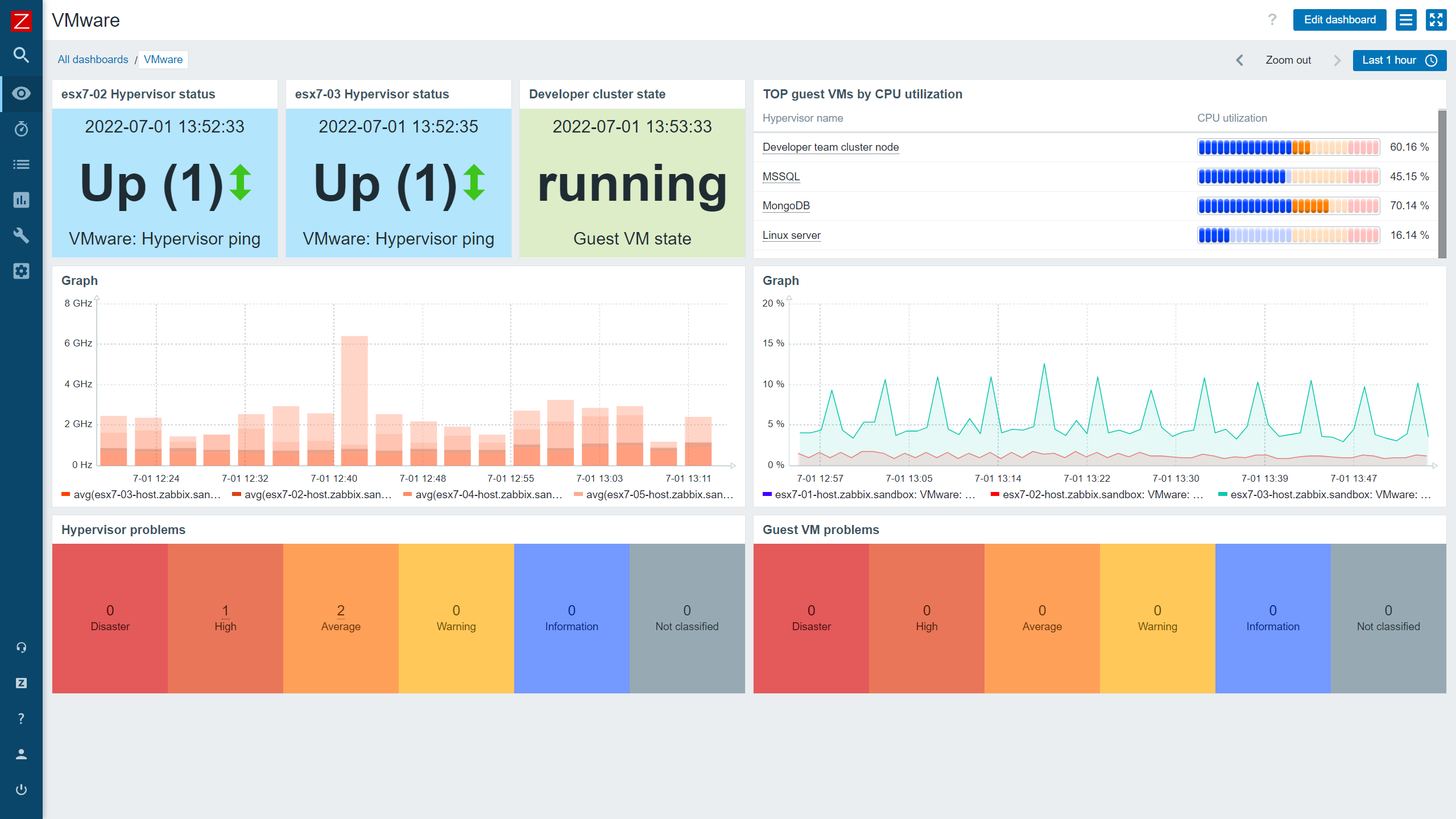Screen dimensions: 1456x819
Task: Click the Hypervisor problems Warning cell
Action: pos(456,618)
